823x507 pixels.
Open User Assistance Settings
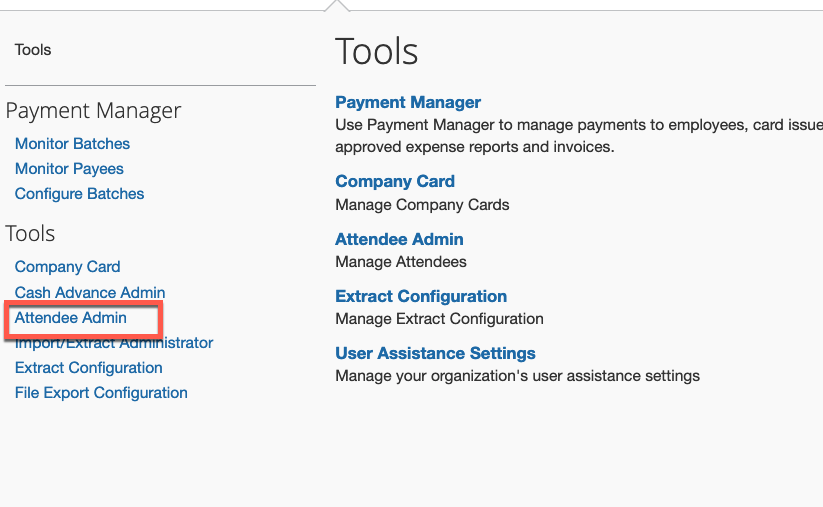coord(435,353)
